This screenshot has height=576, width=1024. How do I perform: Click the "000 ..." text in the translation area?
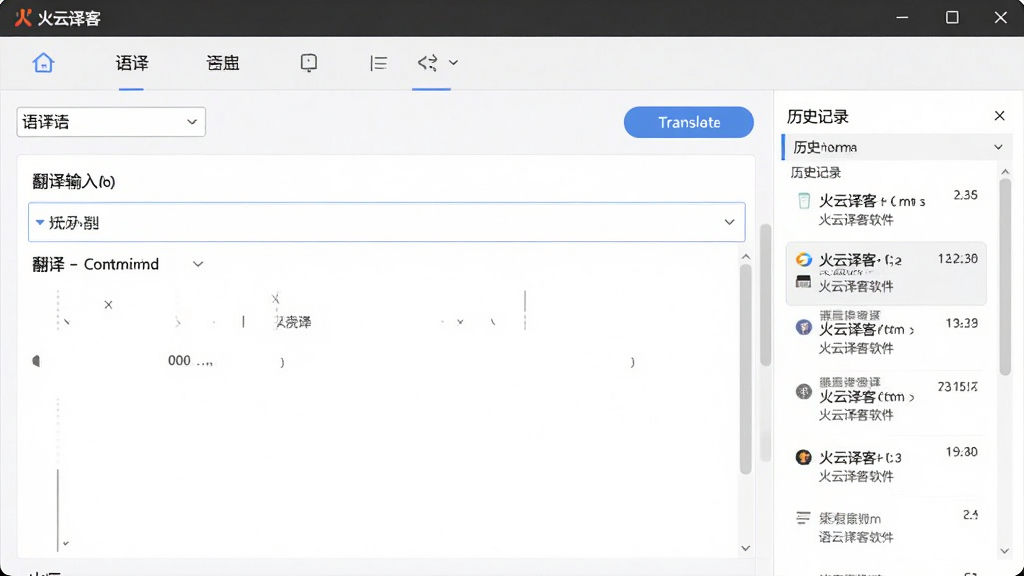tap(190, 360)
